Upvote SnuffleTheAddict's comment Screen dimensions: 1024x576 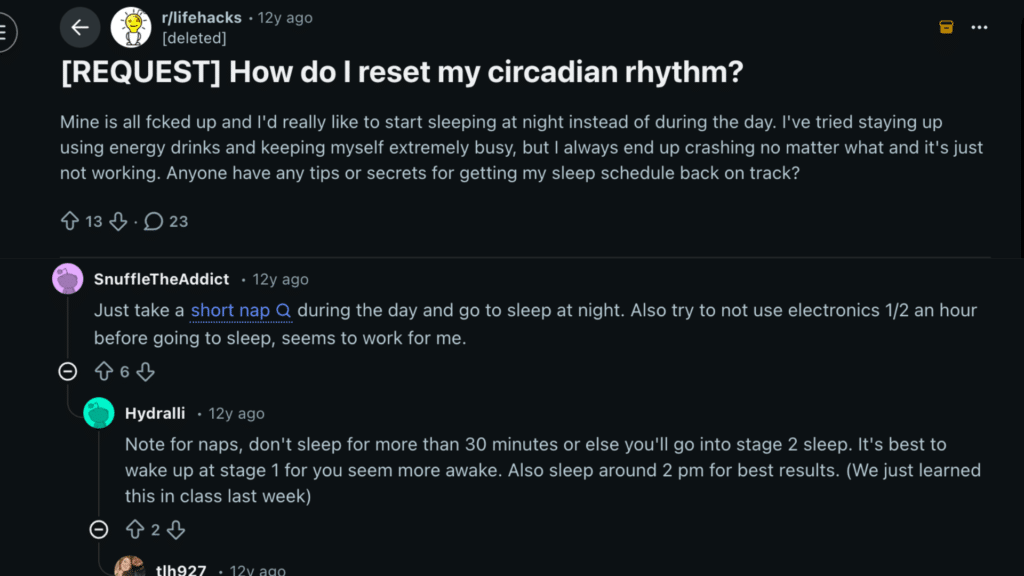(103, 372)
